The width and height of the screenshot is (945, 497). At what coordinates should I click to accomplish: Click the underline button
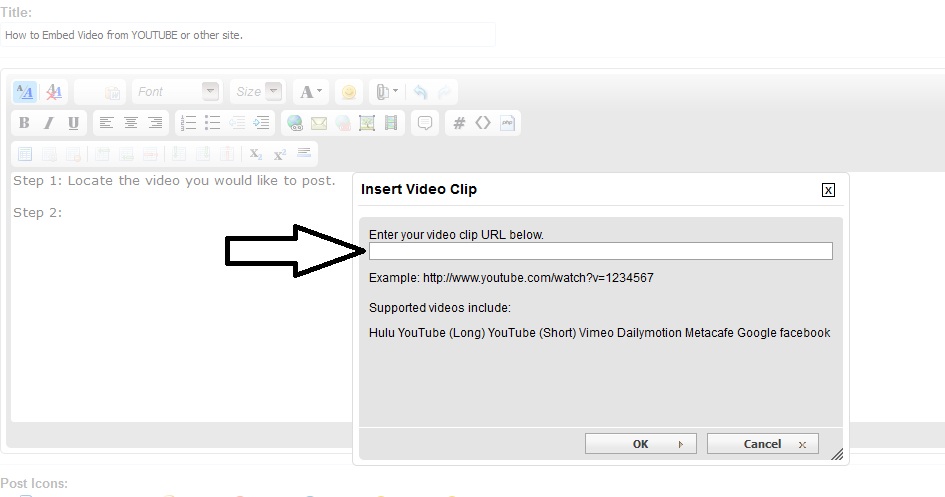[x=73, y=123]
